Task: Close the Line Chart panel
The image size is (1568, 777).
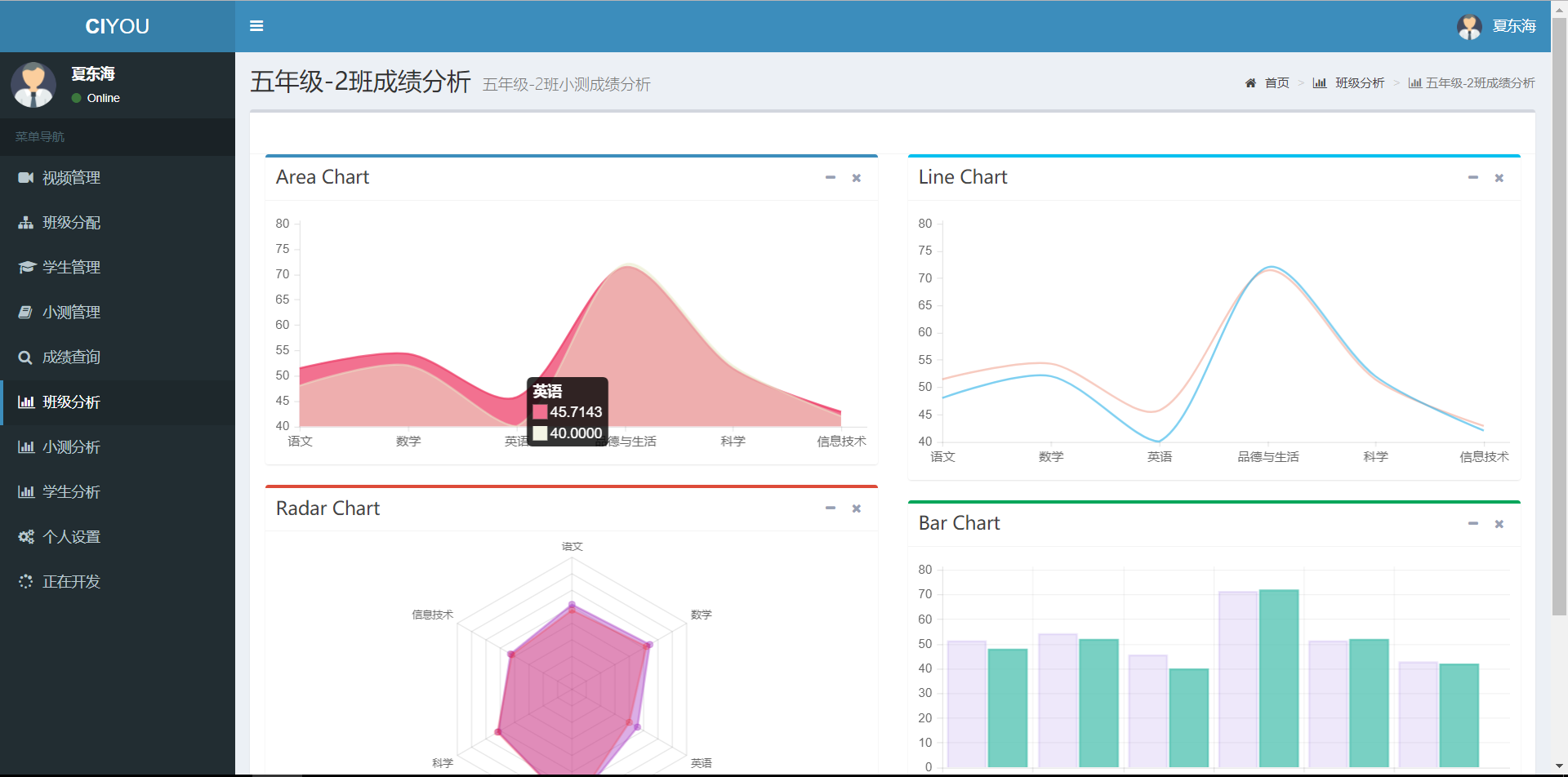Action: pyautogui.click(x=1499, y=178)
